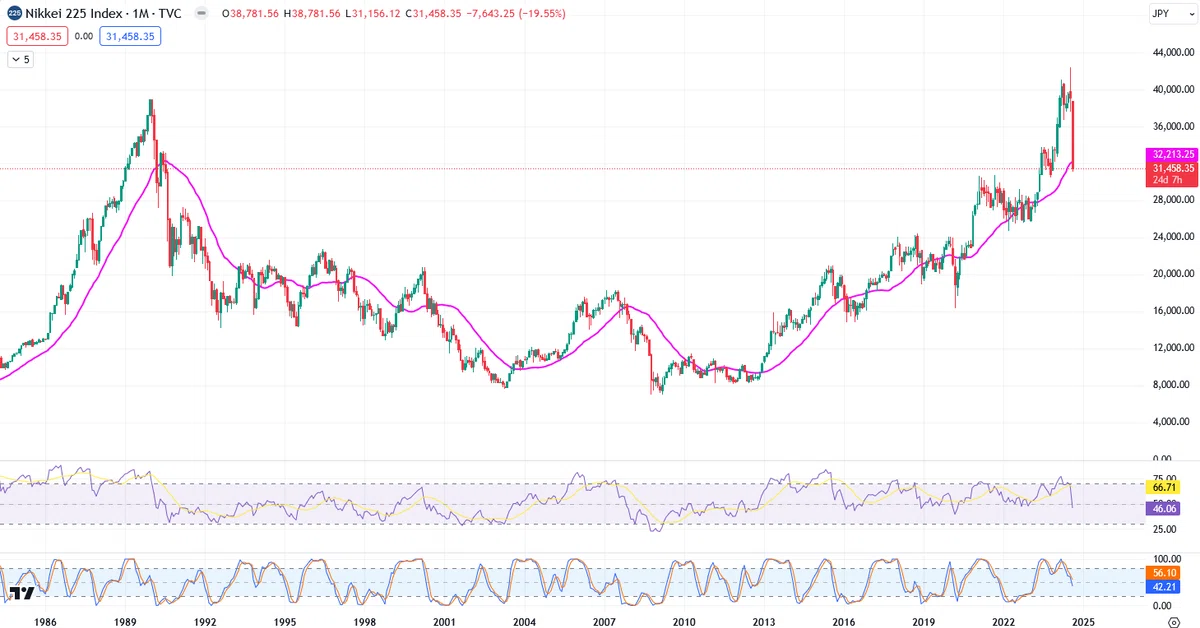Click the 25.00 RSI scale label
This screenshot has width=1200, height=628.
coord(1165,530)
